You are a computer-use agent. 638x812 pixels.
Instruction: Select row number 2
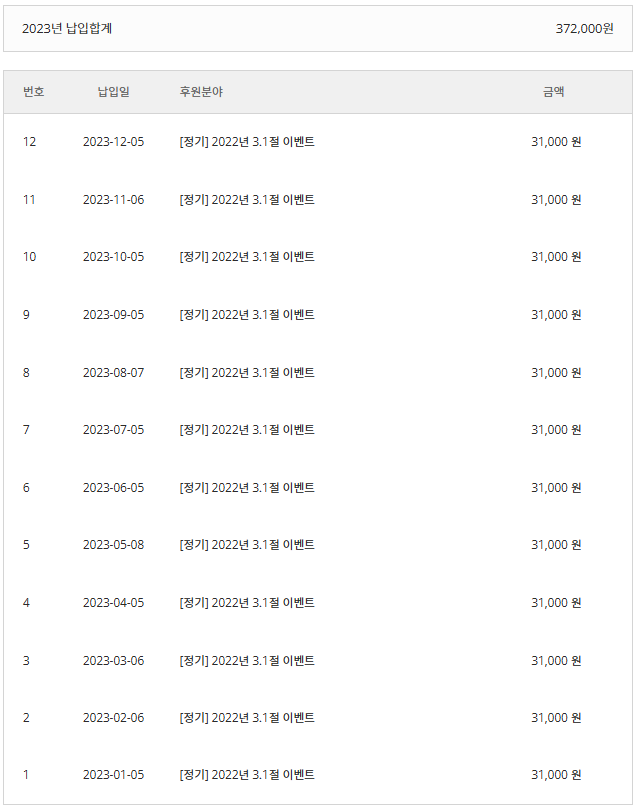[x=26, y=718]
